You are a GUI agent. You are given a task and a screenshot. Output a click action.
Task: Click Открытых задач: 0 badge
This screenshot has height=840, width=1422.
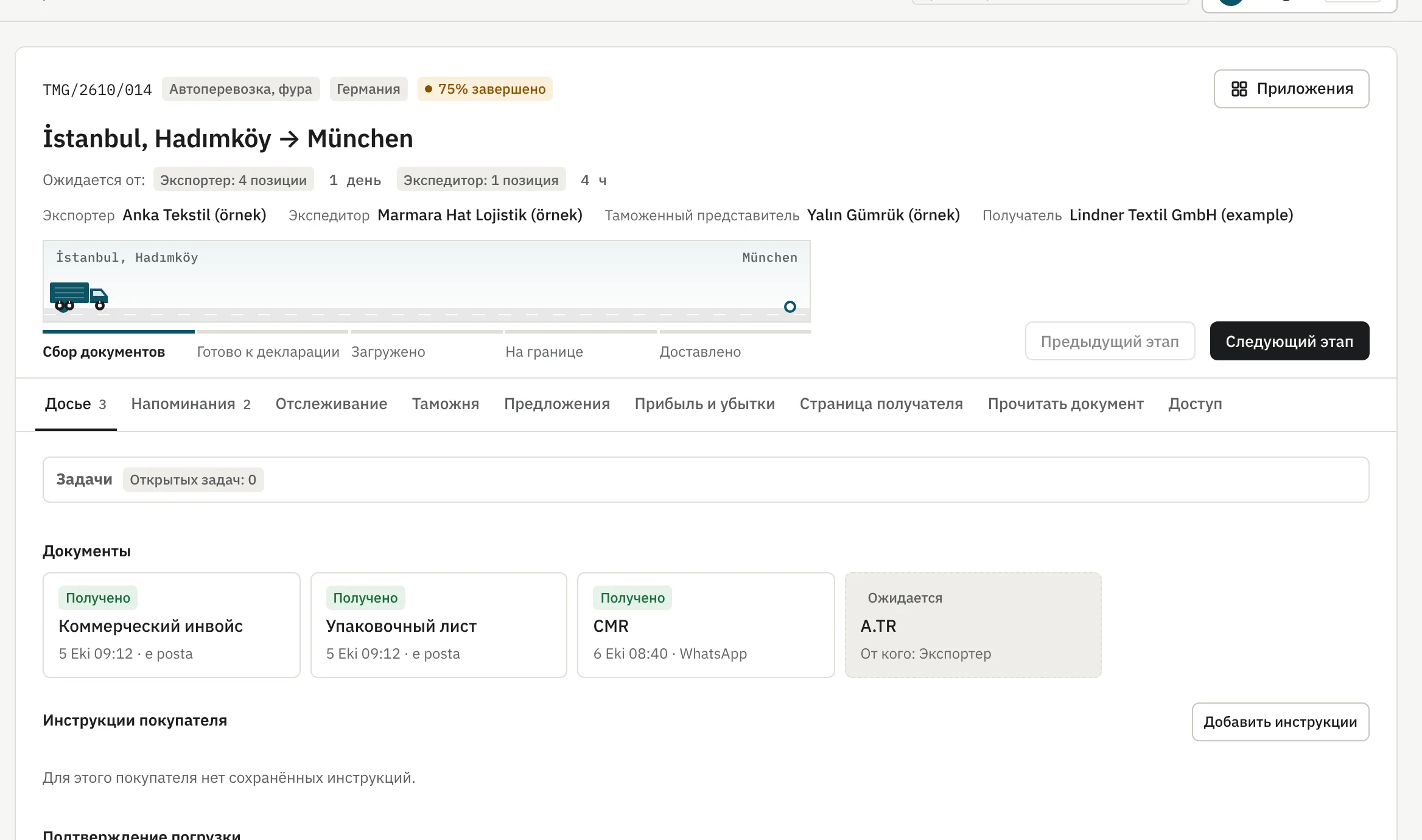(x=193, y=480)
